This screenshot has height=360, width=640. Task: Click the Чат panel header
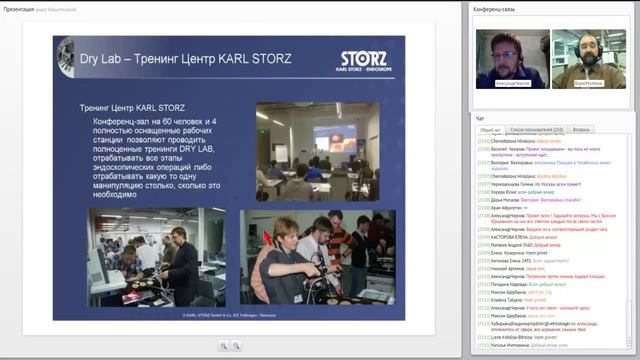coord(480,118)
